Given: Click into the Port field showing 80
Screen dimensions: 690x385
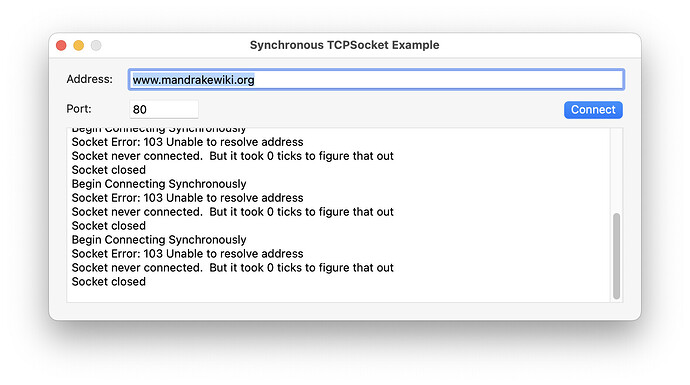Looking at the screenshot, I should coord(164,110).
